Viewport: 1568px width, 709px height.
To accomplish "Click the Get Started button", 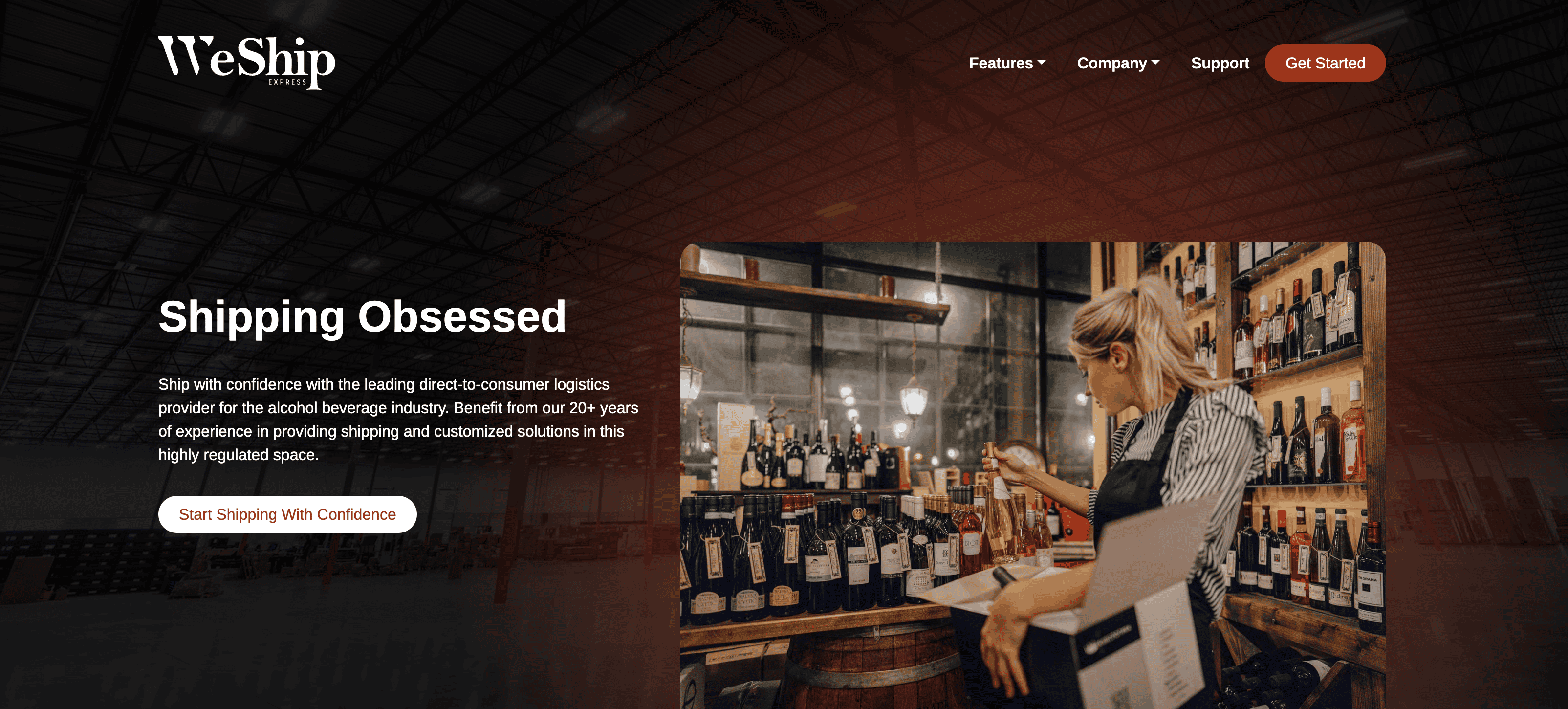I will pos(1325,63).
